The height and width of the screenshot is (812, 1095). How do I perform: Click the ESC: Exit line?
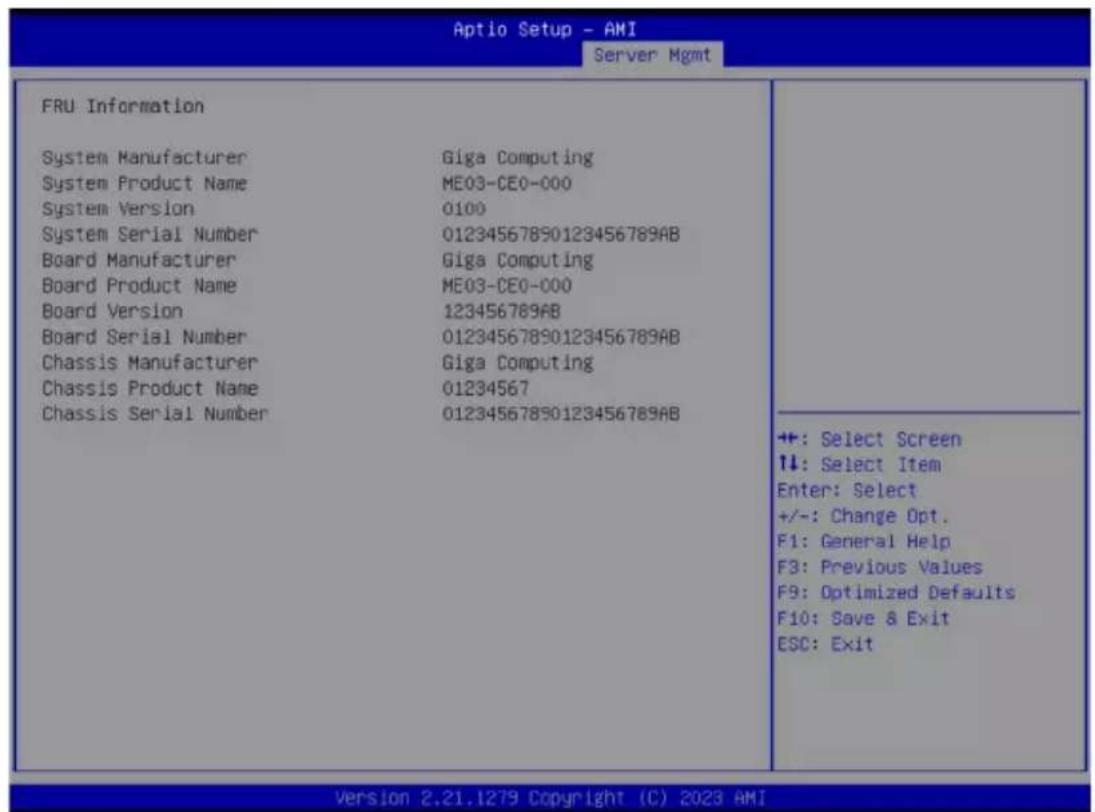(825, 644)
